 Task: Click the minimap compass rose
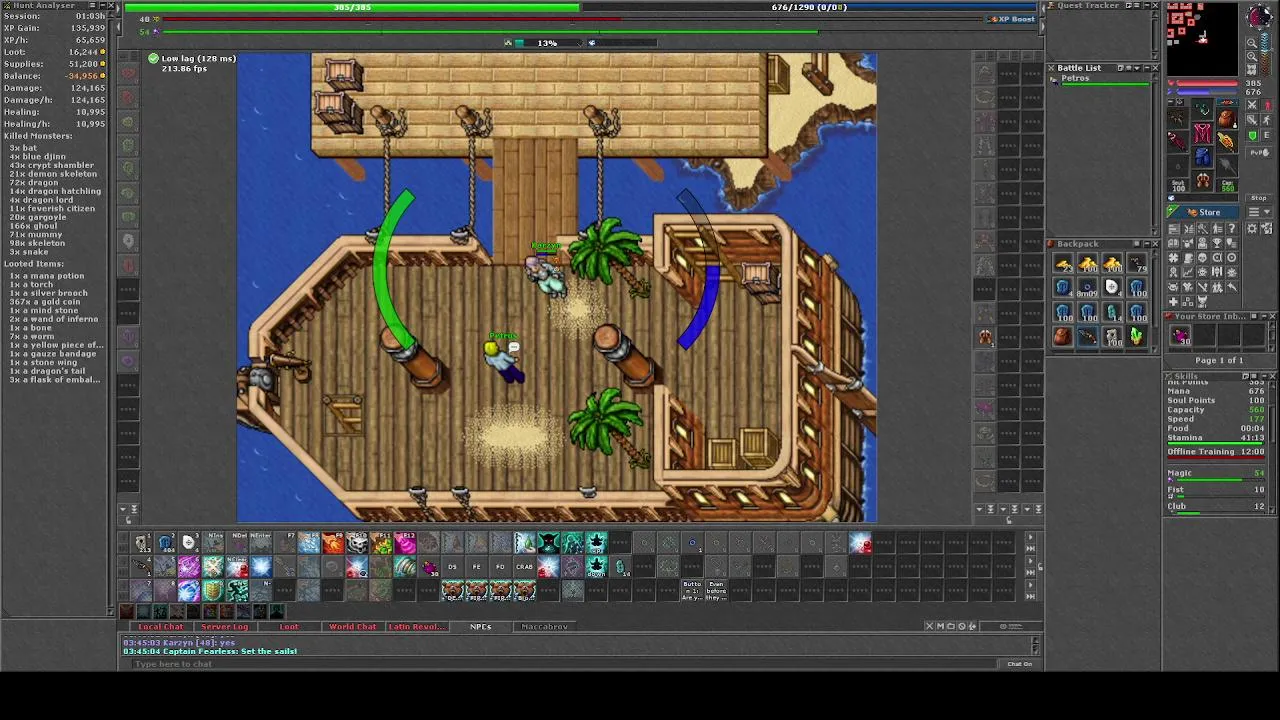tap(1259, 16)
